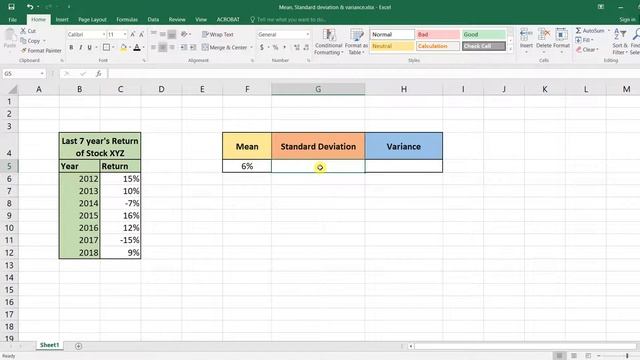640x360 pixels.
Task: Toggle center horizontal alignment
Action: (162, 48)
